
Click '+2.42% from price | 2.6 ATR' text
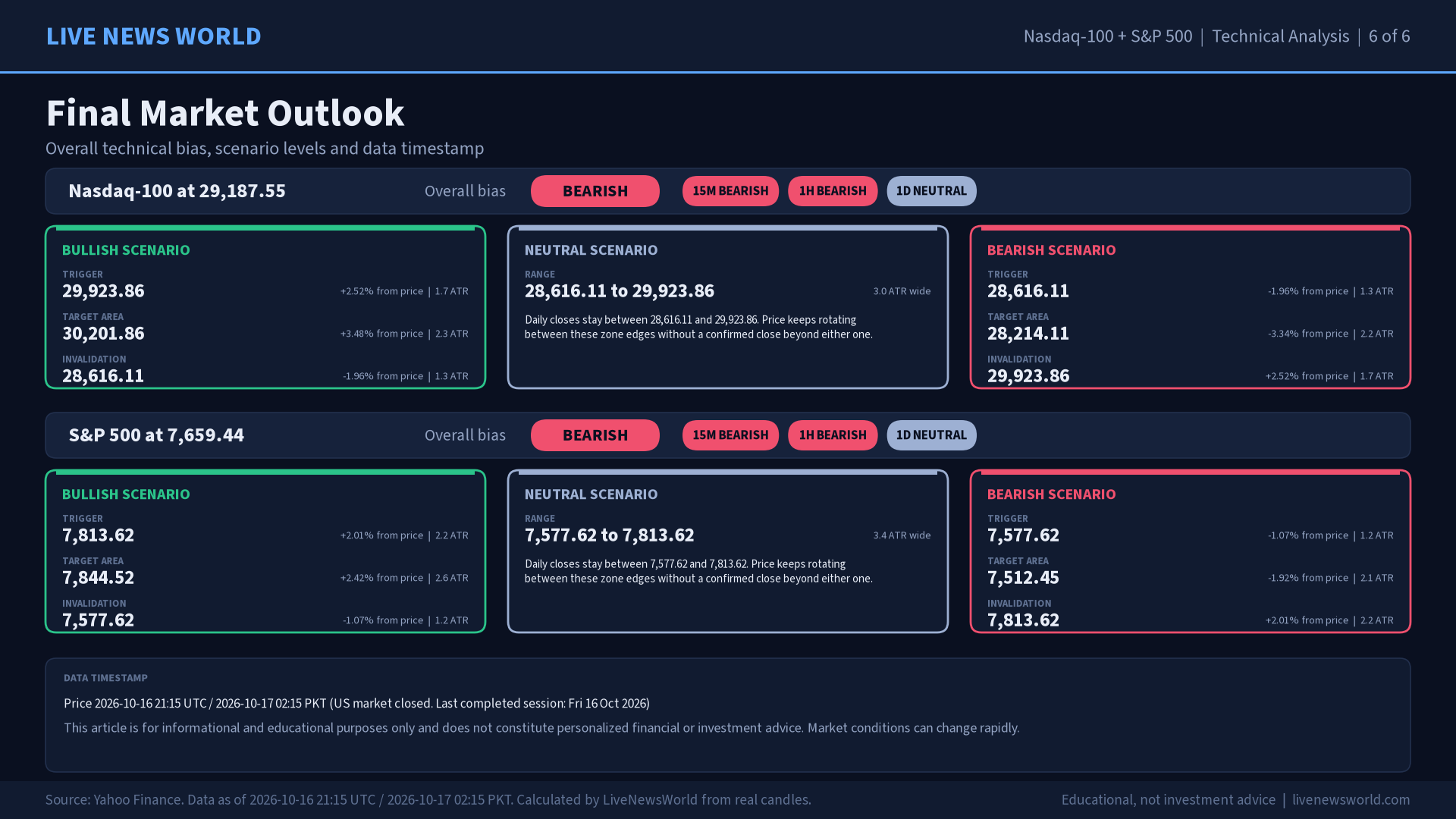coord(404,578)
